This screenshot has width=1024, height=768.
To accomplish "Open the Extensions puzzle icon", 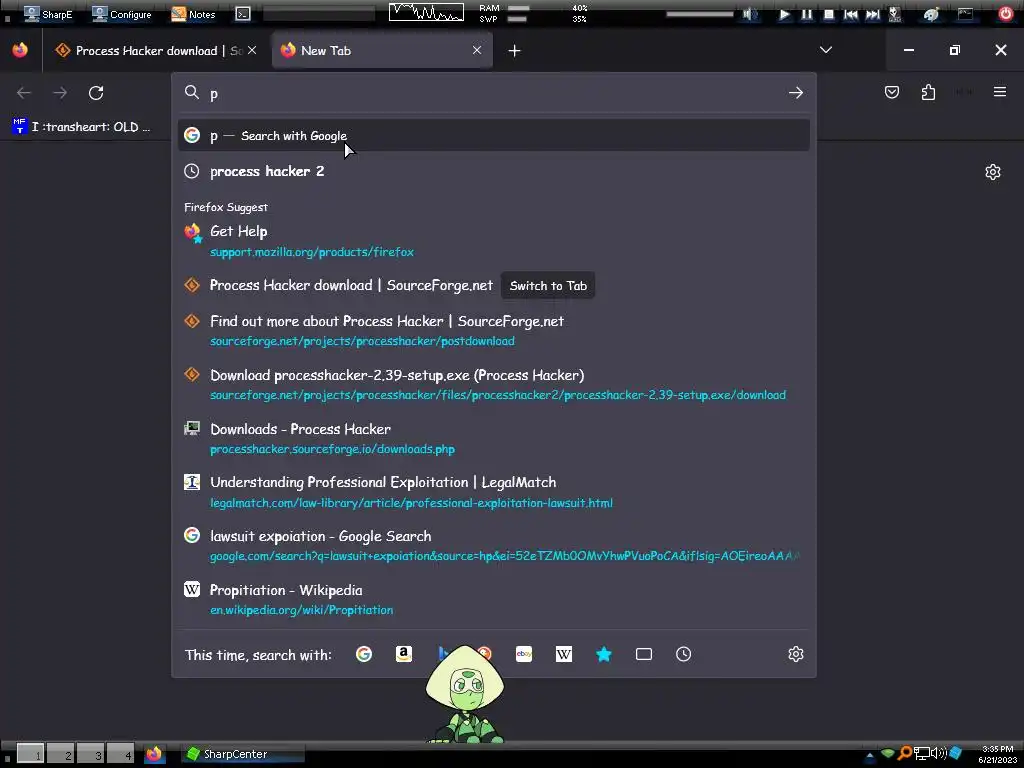I will [x=928, y=92].
